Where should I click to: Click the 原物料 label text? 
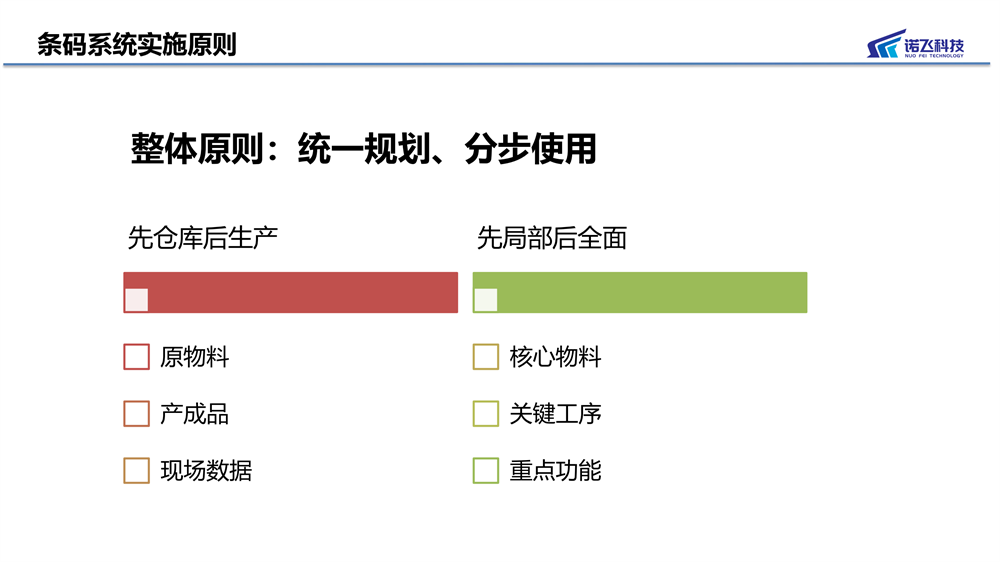click(195, 357)
